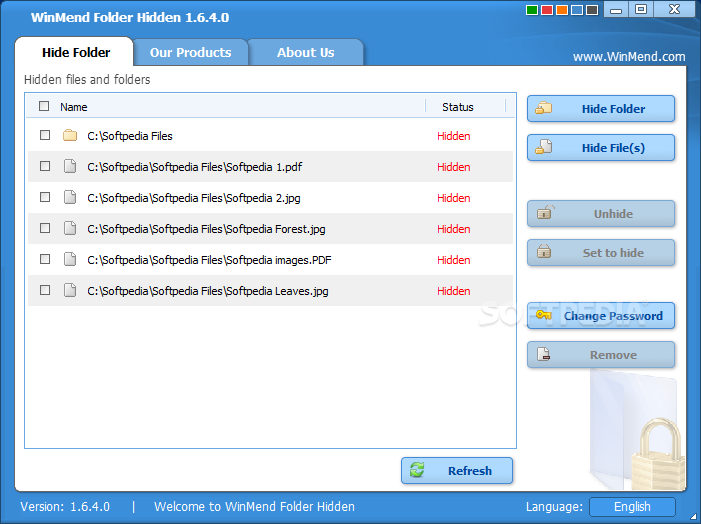
Task: Click the Remove button
Action: tap(601, 355)
